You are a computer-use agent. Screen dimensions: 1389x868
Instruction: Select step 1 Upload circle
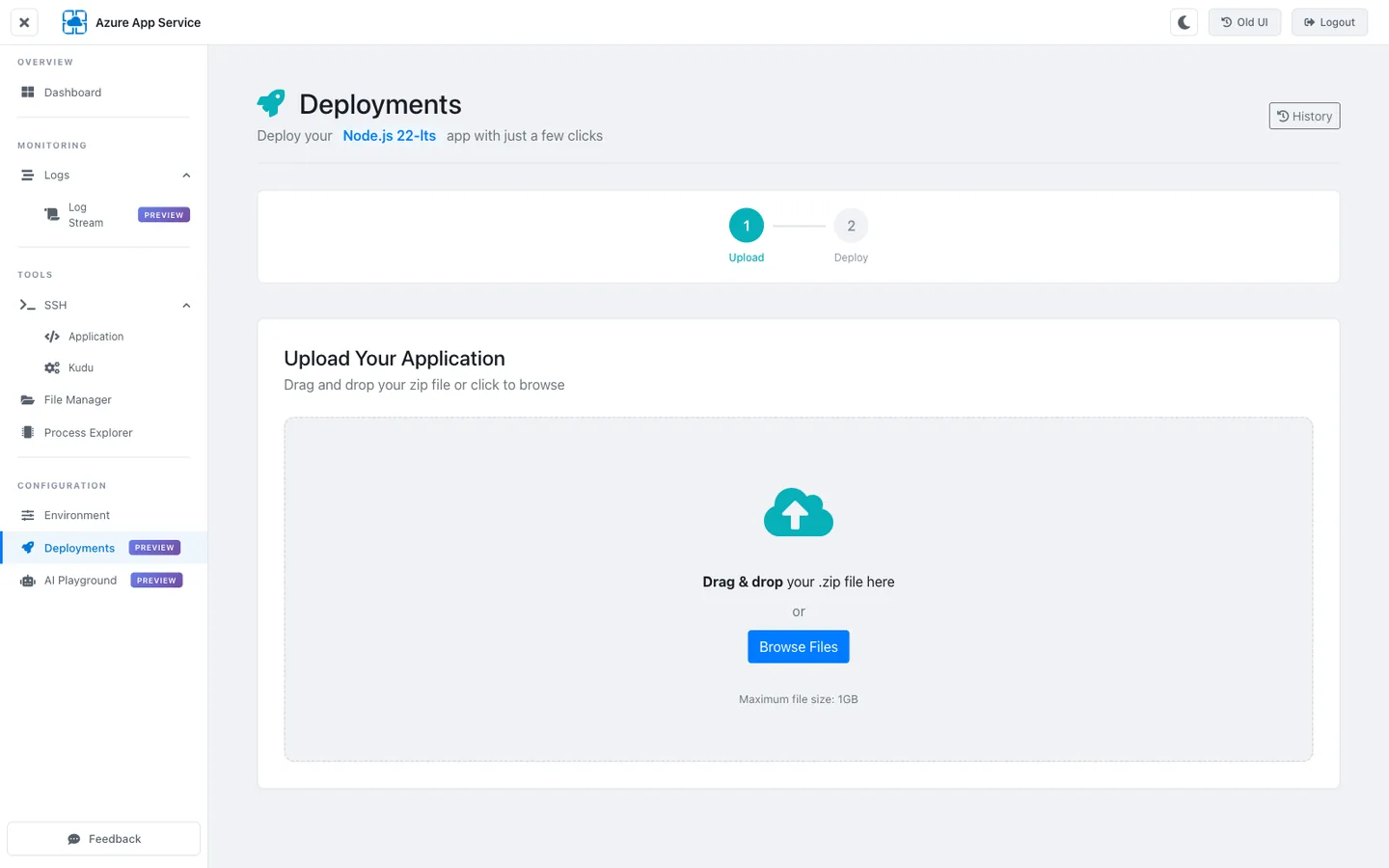coord(747,226)
